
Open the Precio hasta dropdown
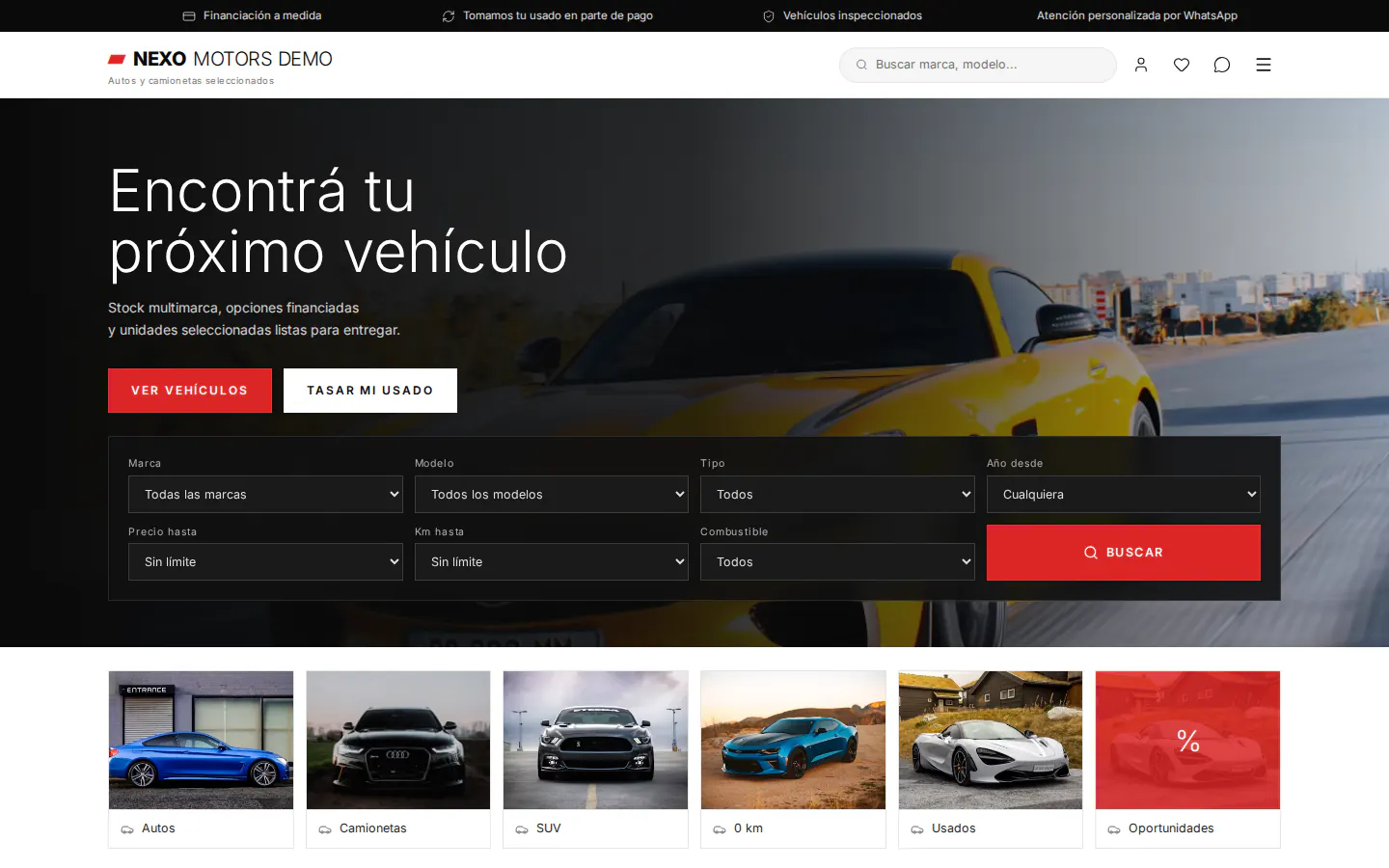point(265,561)
